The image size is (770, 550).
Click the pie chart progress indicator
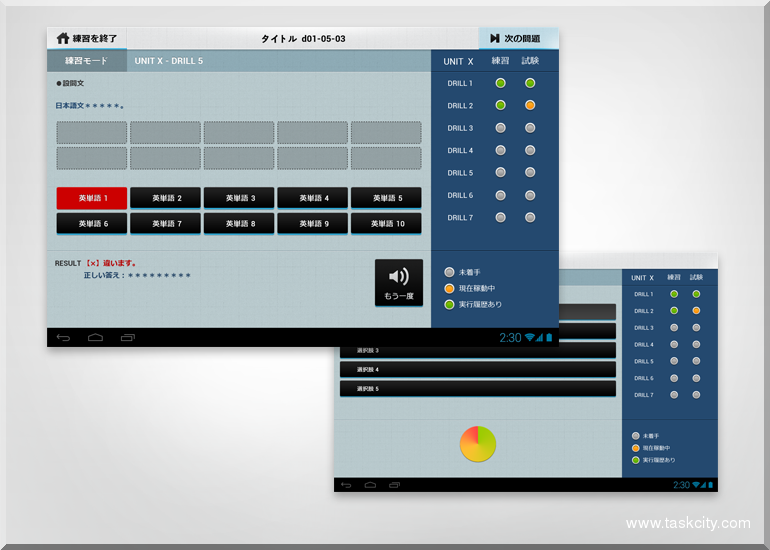click(478, 443)
